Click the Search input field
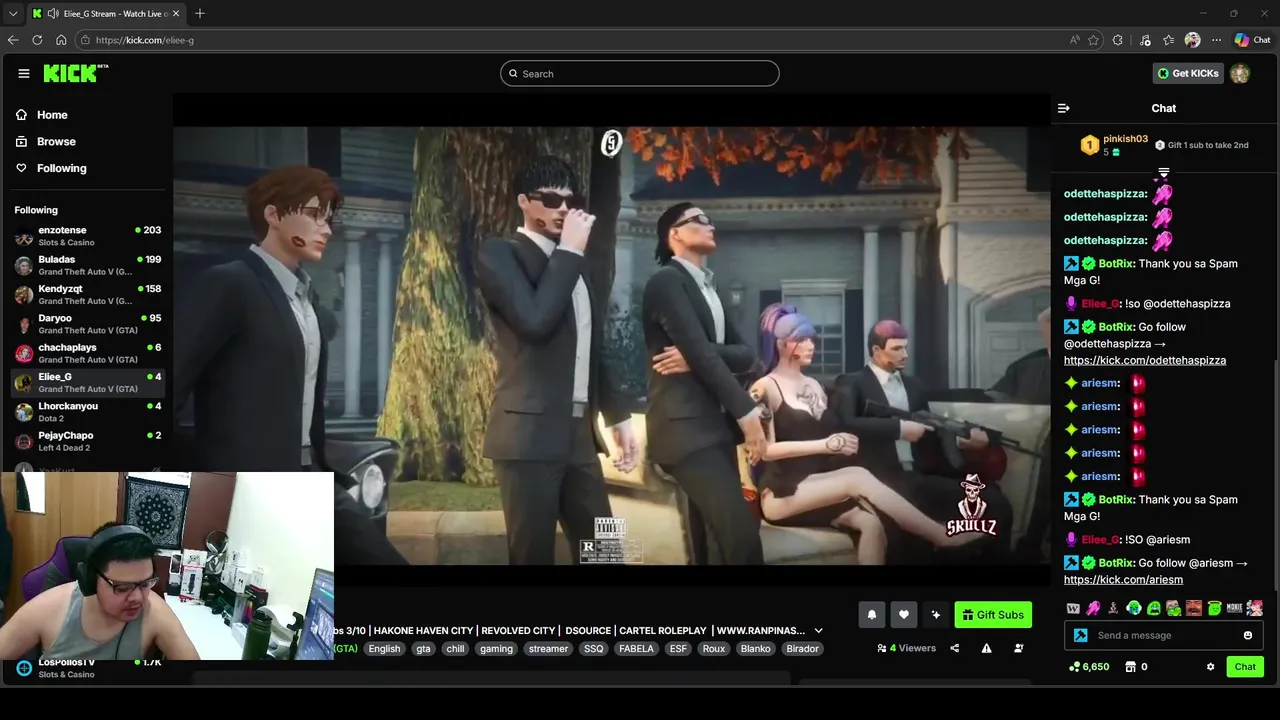 pyautogui.click(x=640, y=74)
